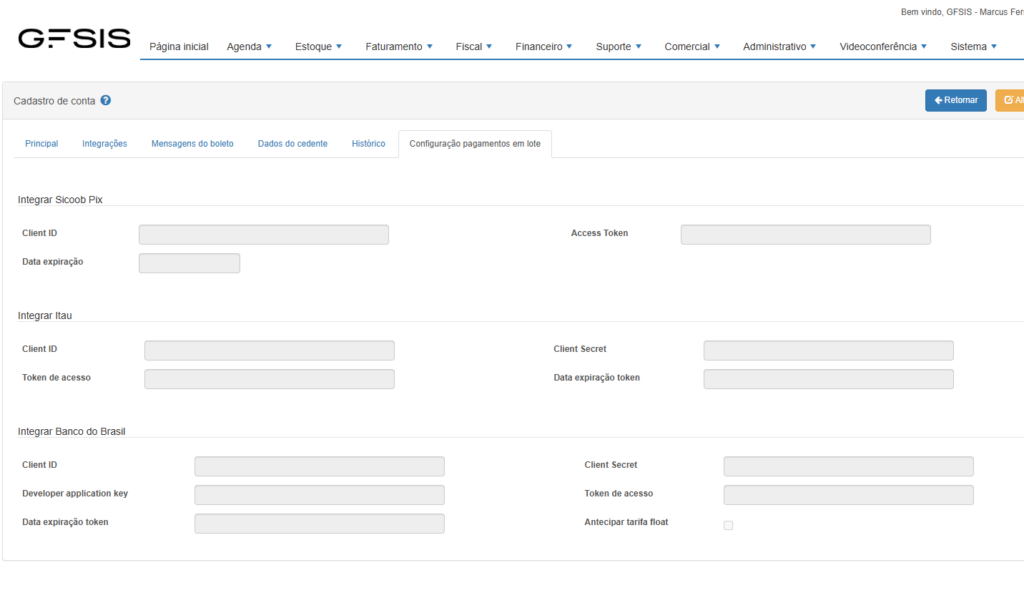Click the GFSIS logo

(74, 39)
